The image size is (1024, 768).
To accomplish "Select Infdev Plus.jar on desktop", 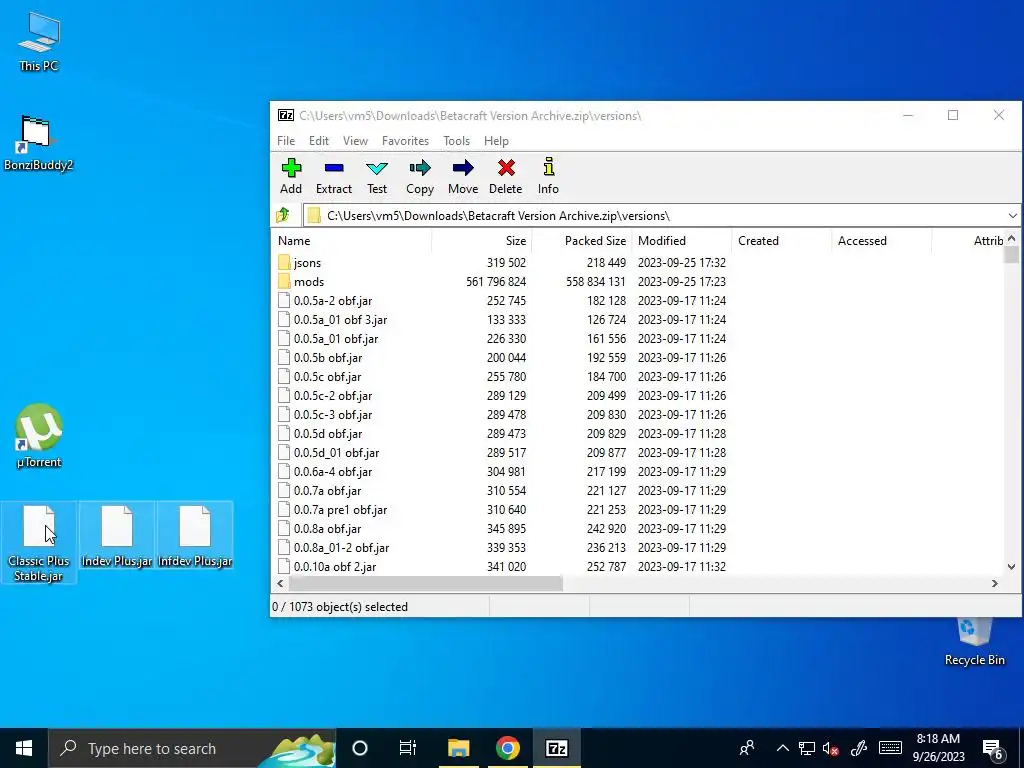I will coord(195,536).
